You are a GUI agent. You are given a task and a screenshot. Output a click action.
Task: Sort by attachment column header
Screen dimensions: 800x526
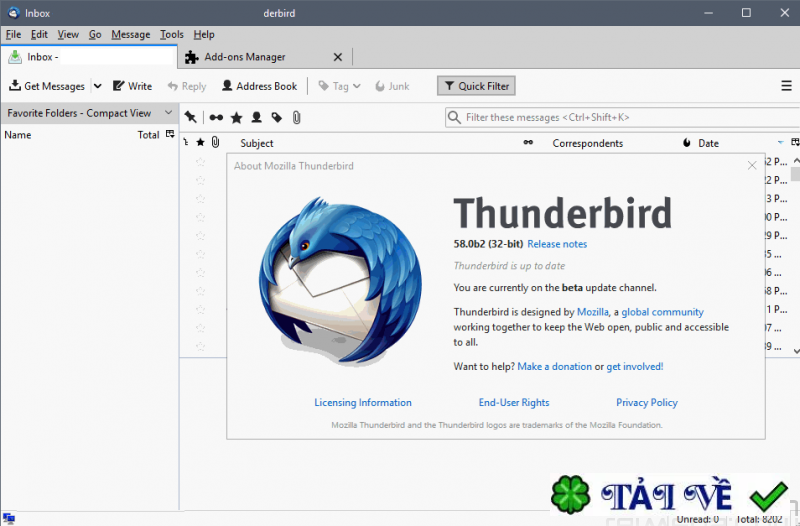pos(215,142)
